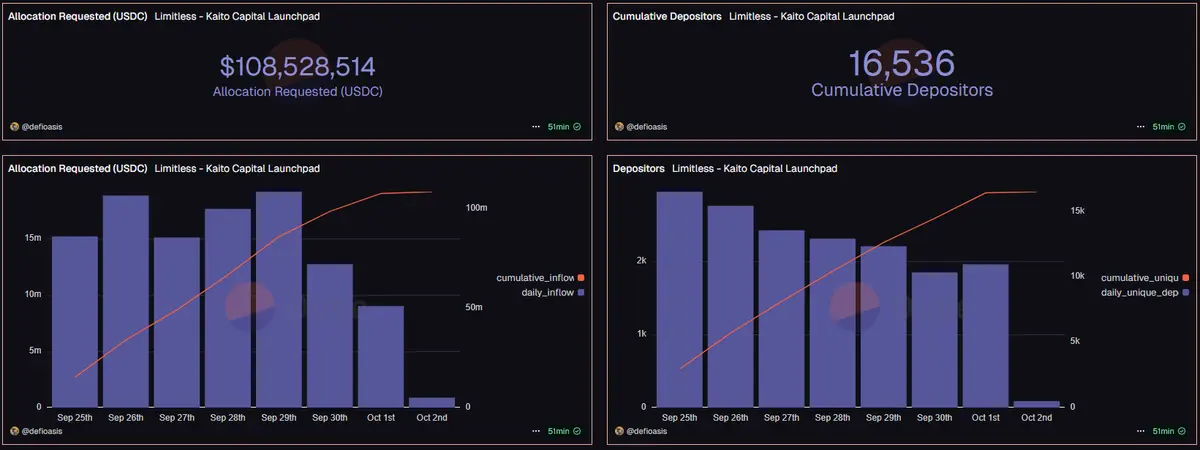Click the orange swatch beside cumulative_inflow
The height and width of the screenshot is (450, 1200).
click(580, 277)
